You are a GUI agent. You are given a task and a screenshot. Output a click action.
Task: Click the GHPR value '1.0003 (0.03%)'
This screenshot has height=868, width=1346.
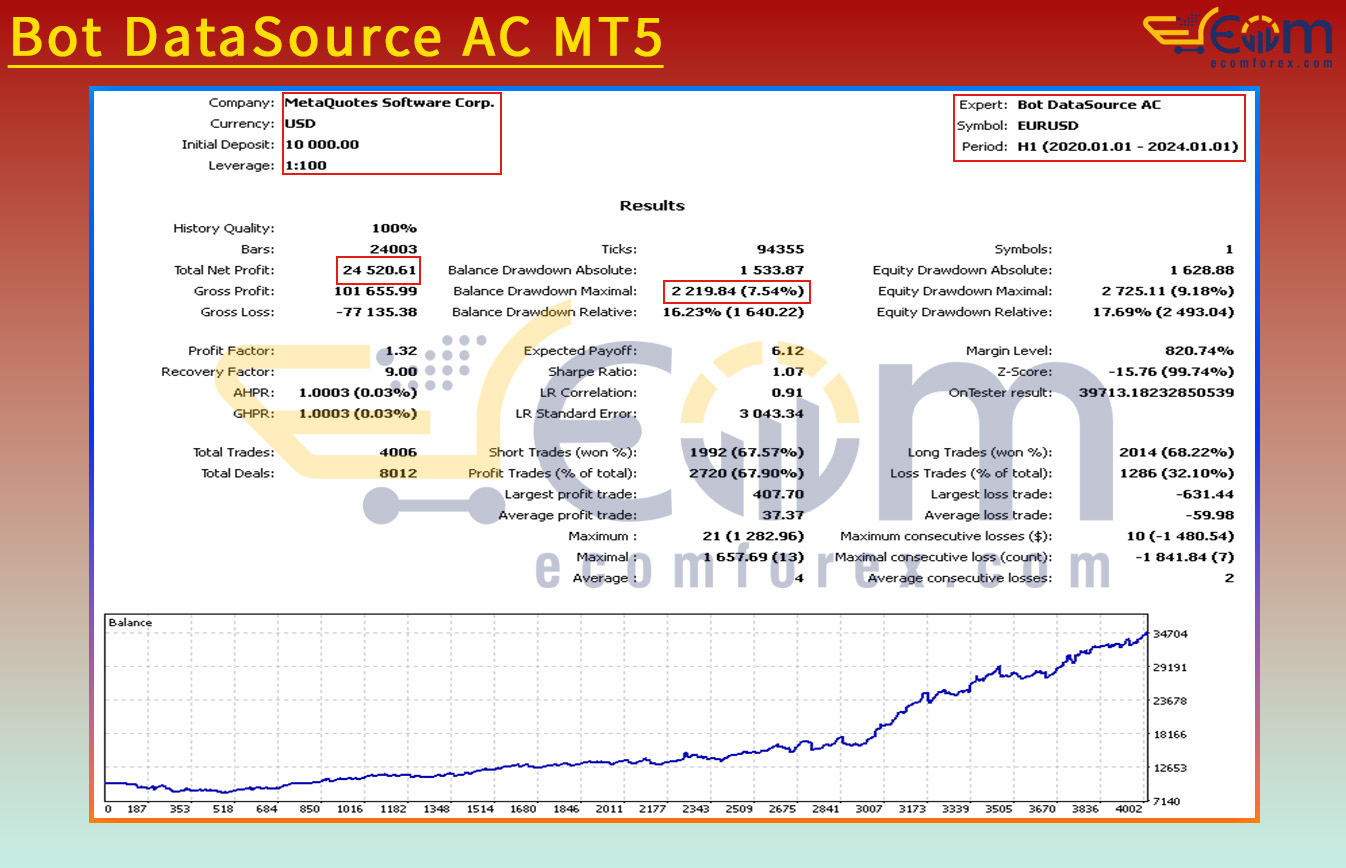click(x=358, y=414)
